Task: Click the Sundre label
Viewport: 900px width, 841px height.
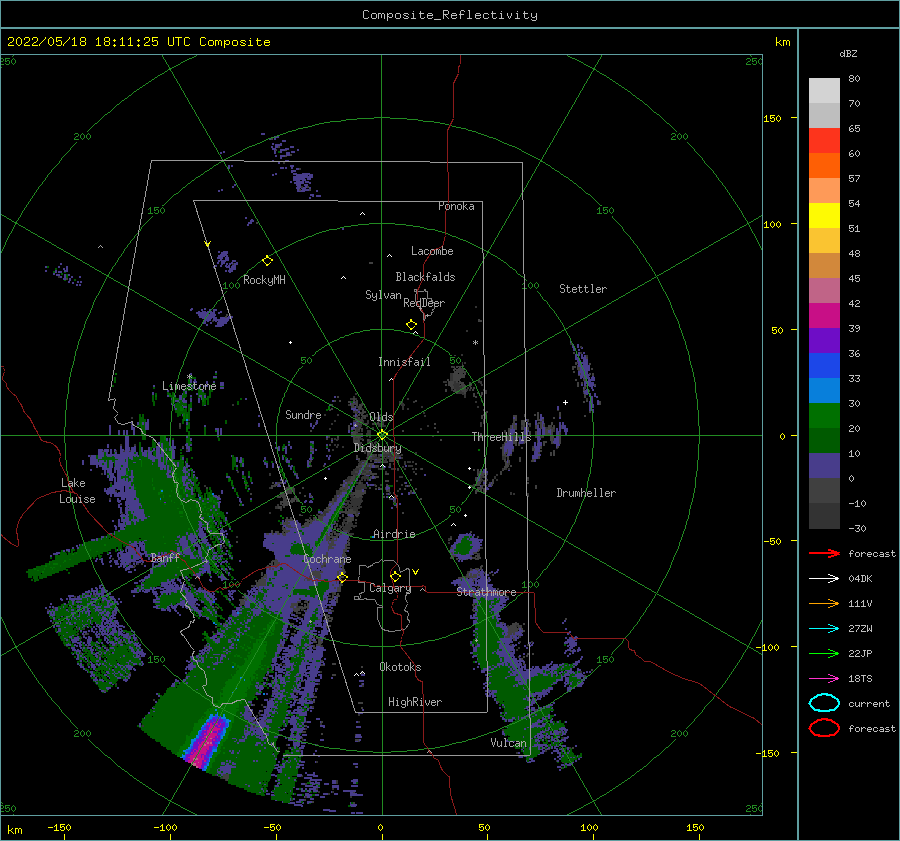Action: click(x=303, y=414)
